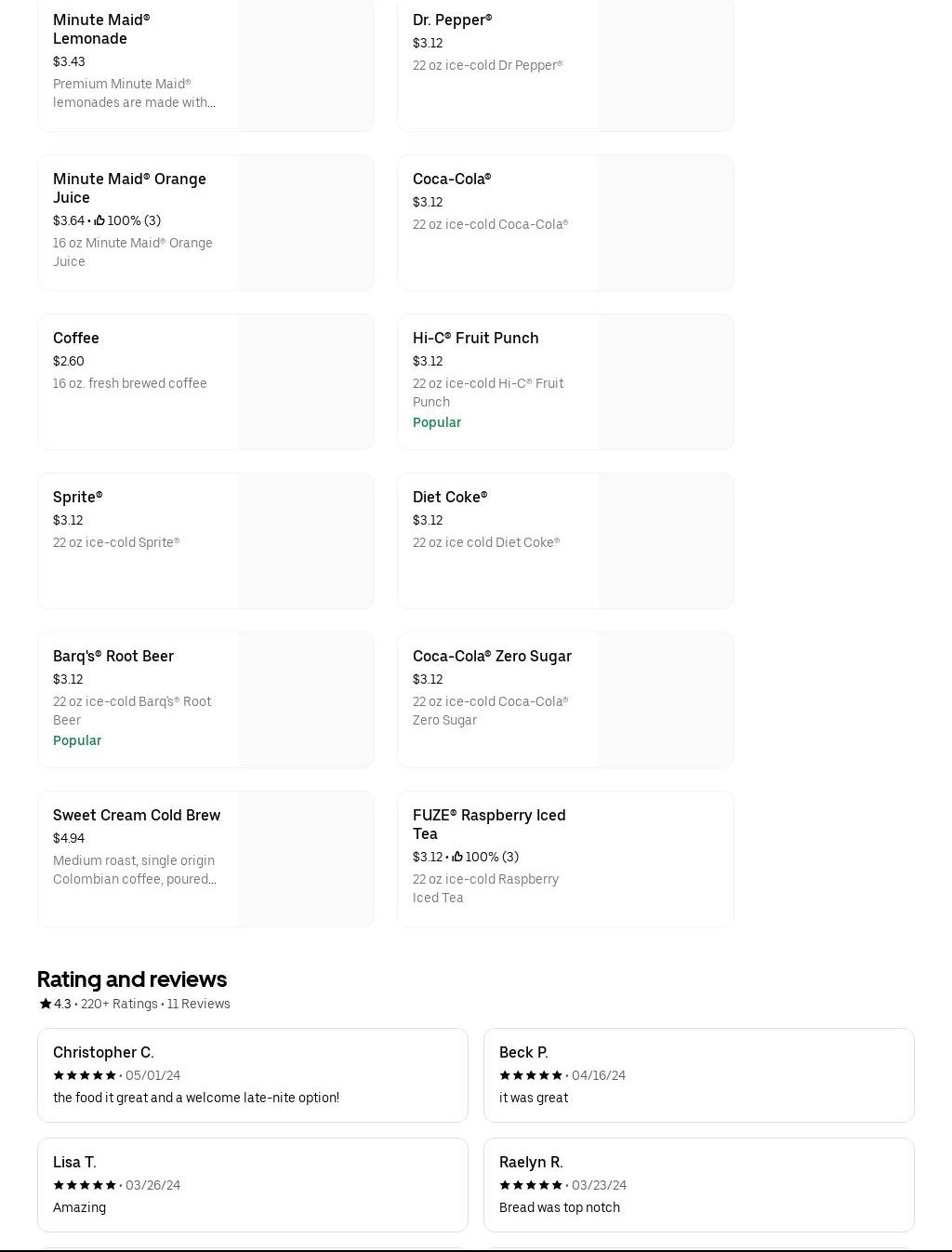This screenshot has height=1252, width=952.
Task: Select the Sprite item image thumbnail
Action: [x=306, y=540]
